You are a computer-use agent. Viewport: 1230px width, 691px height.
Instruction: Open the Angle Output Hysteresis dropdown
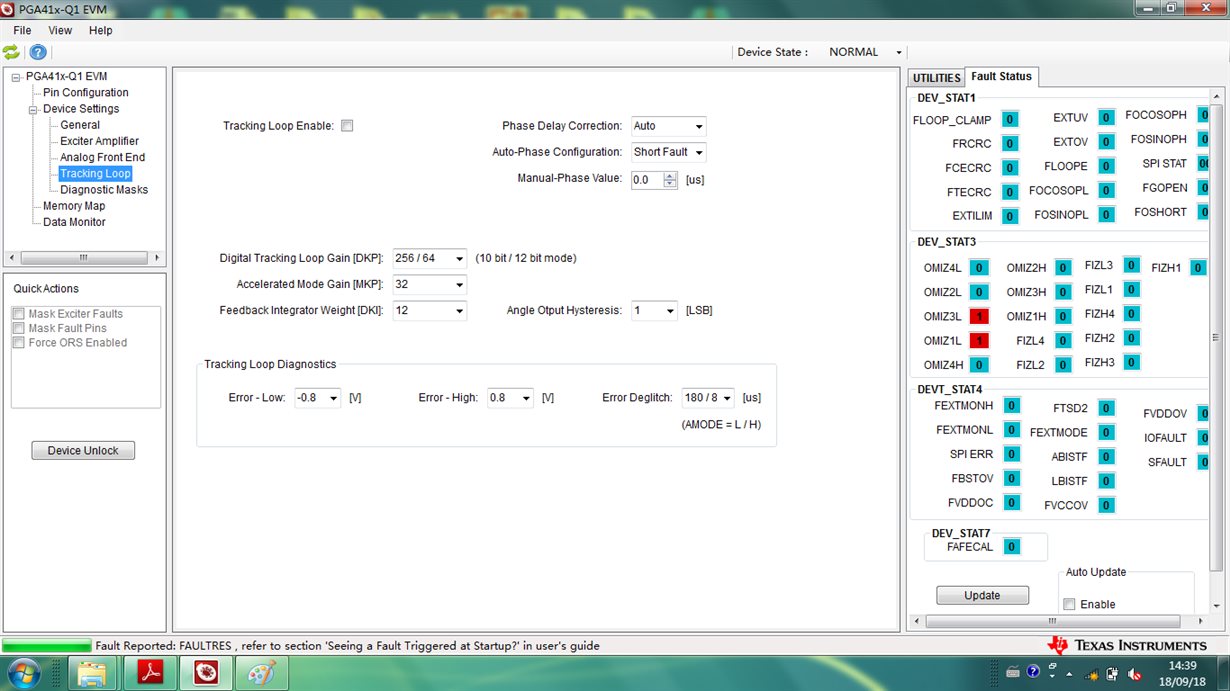click(654, 311)
